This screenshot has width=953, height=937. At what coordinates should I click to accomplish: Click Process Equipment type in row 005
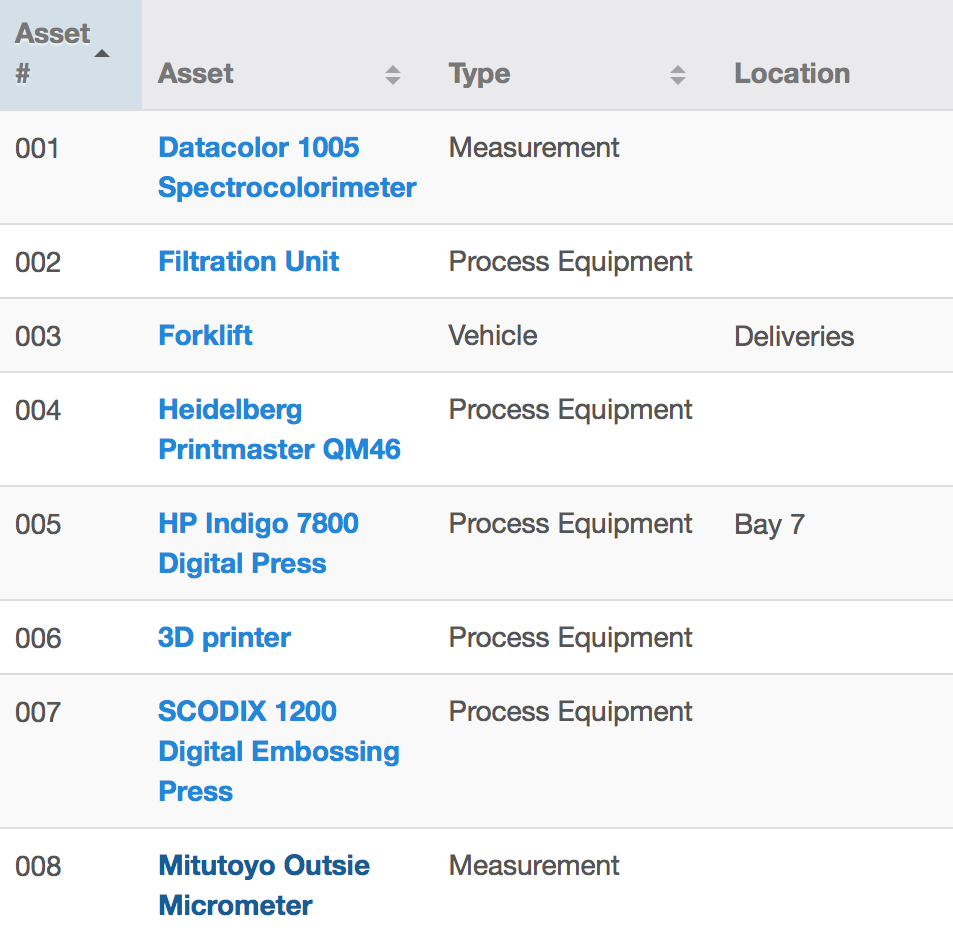pos(570,524)
